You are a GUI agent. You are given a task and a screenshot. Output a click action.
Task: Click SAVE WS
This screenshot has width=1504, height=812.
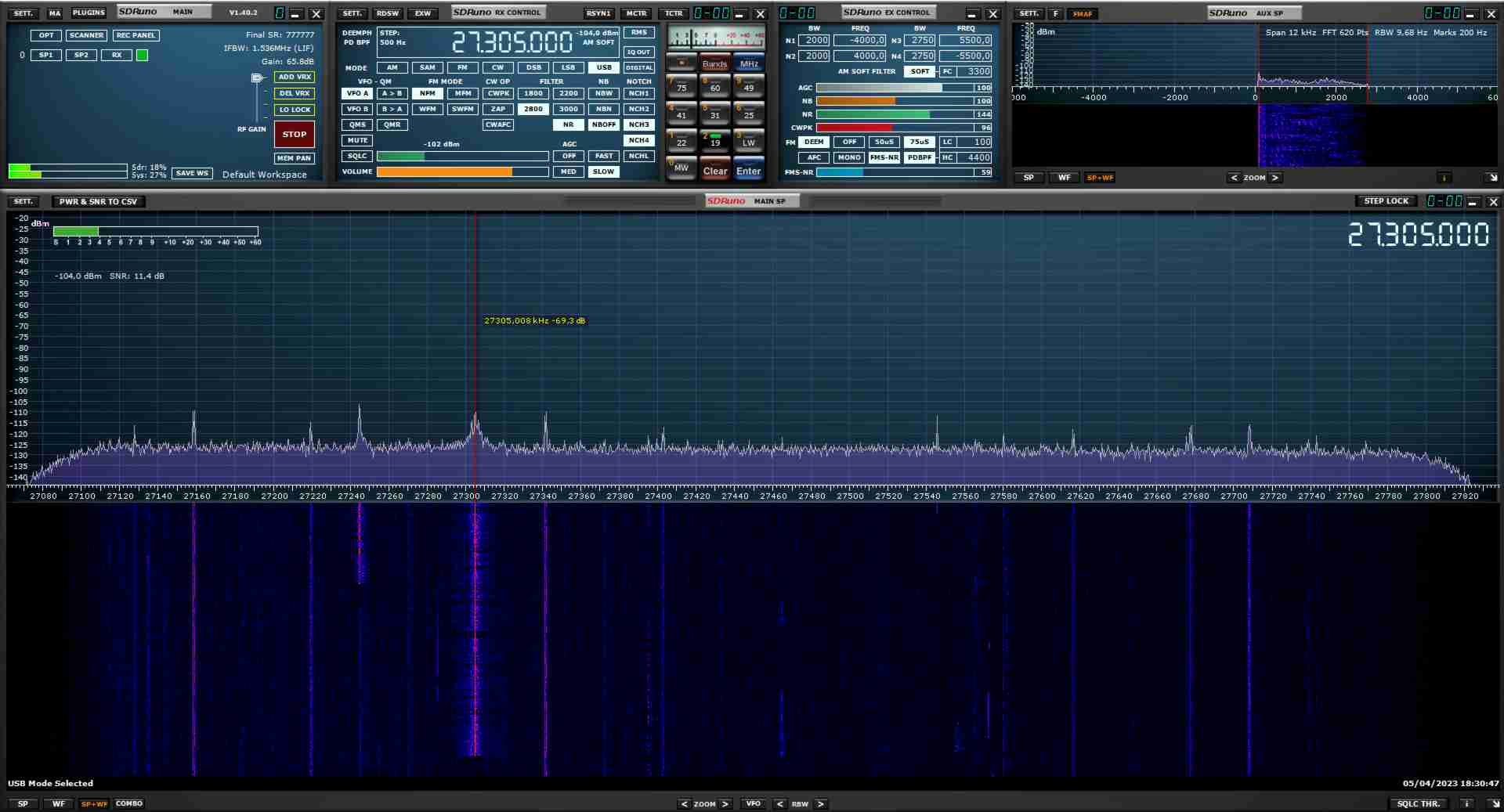(192, 173)
